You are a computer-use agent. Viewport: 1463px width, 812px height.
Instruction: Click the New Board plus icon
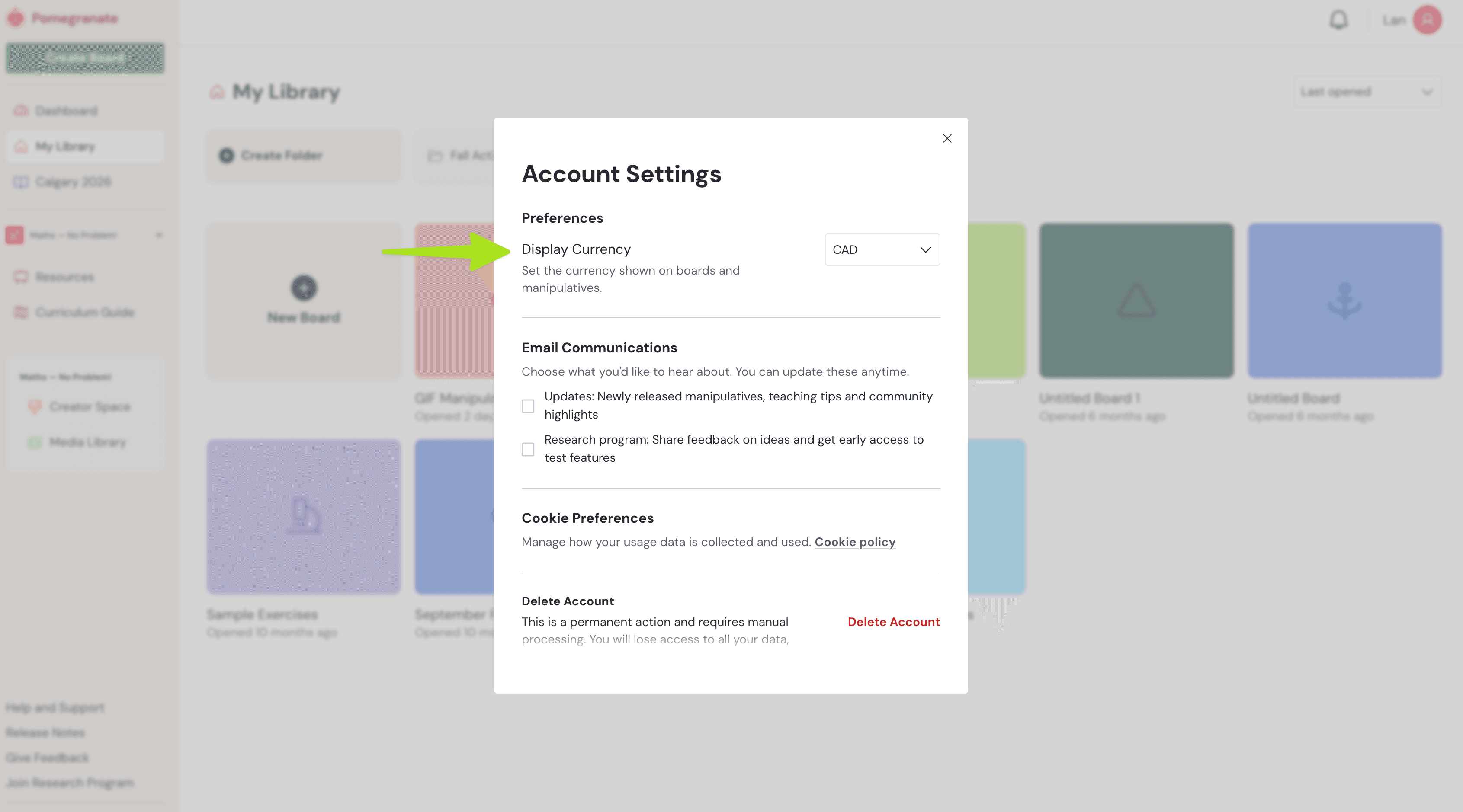[x=304, y=288]
